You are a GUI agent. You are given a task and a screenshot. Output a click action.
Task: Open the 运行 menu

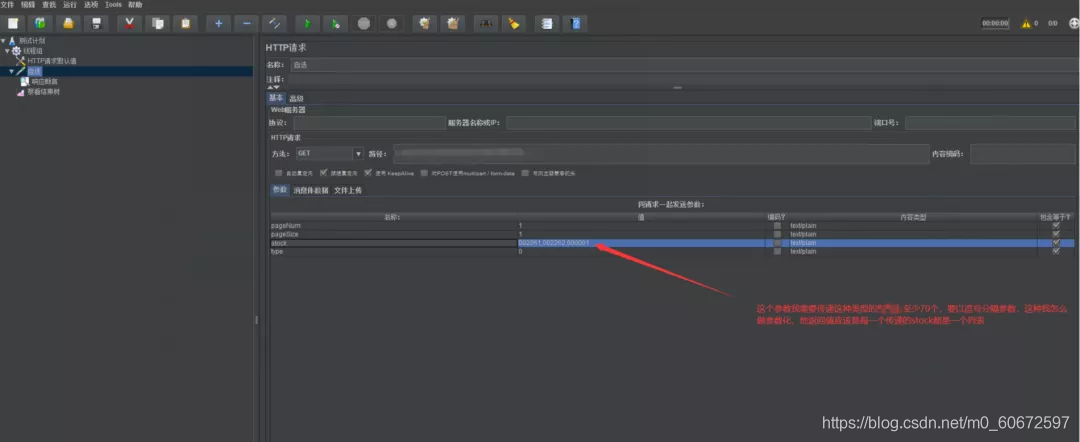(x=70, y=4)
